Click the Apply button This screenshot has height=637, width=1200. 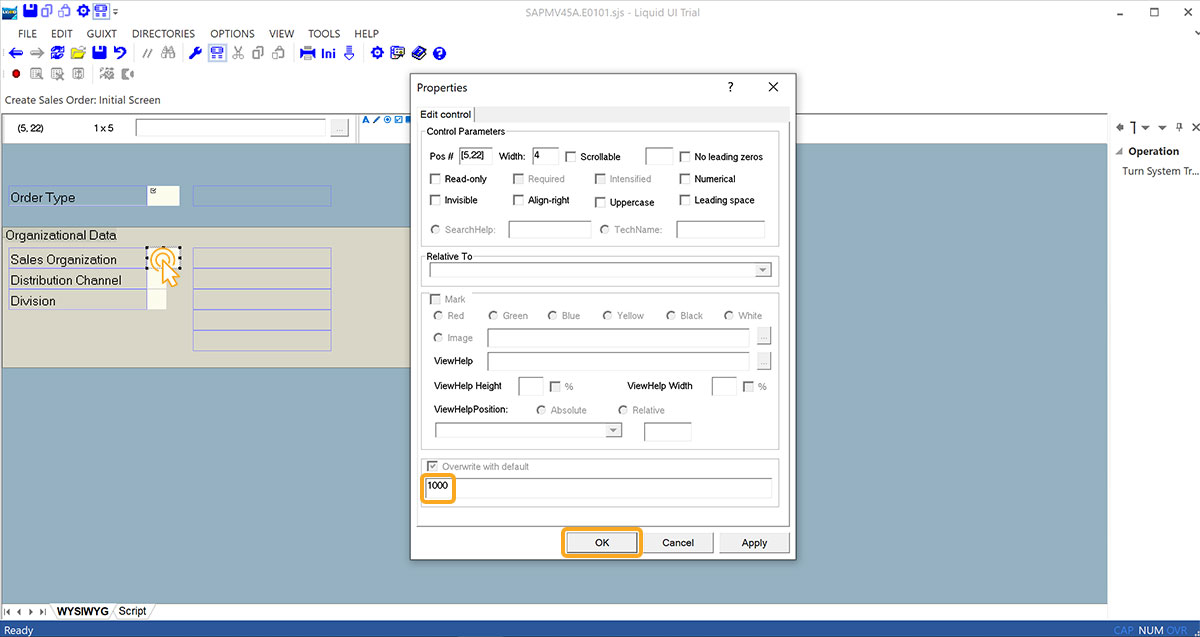(x=754, y=542)
